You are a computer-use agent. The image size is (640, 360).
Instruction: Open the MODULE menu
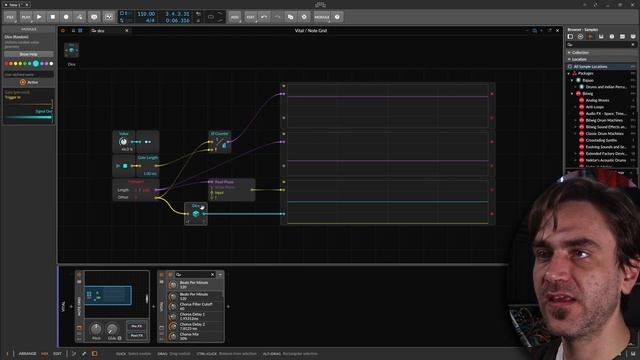pos(322,17)
